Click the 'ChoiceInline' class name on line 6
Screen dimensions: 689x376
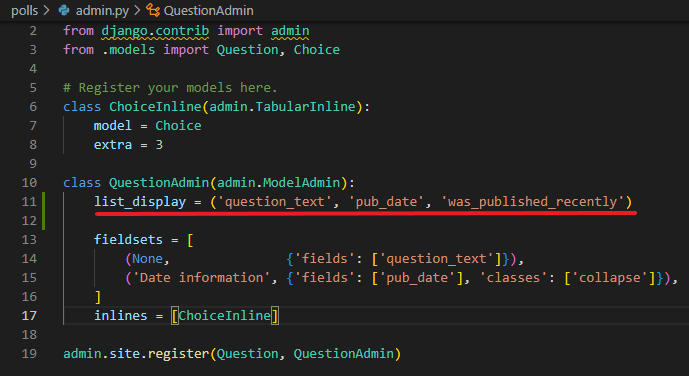point(155,107)
